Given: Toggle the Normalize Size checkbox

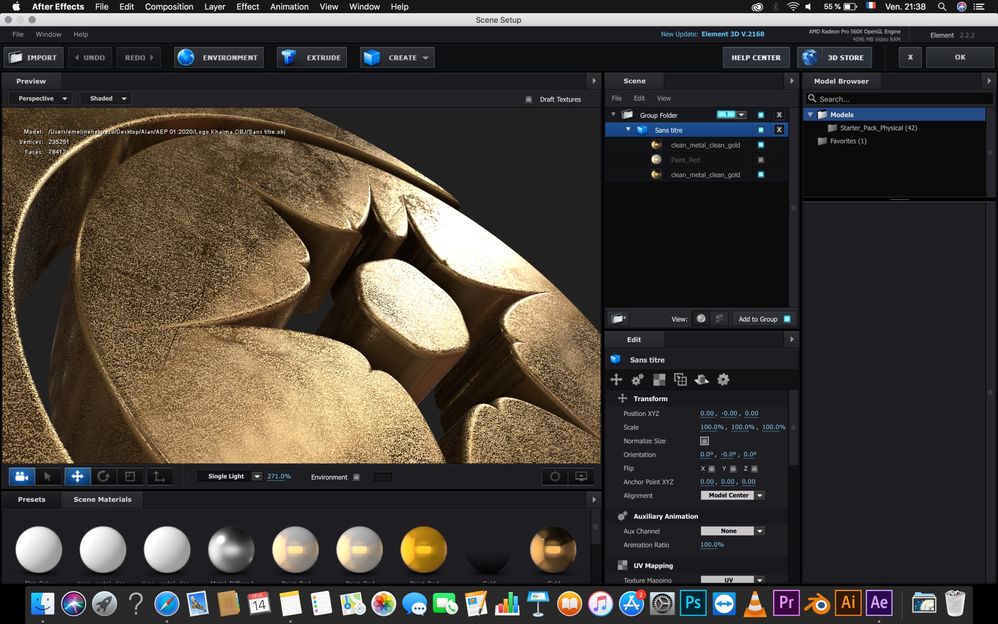Looking at the screenshot, I should coord(705,441).
